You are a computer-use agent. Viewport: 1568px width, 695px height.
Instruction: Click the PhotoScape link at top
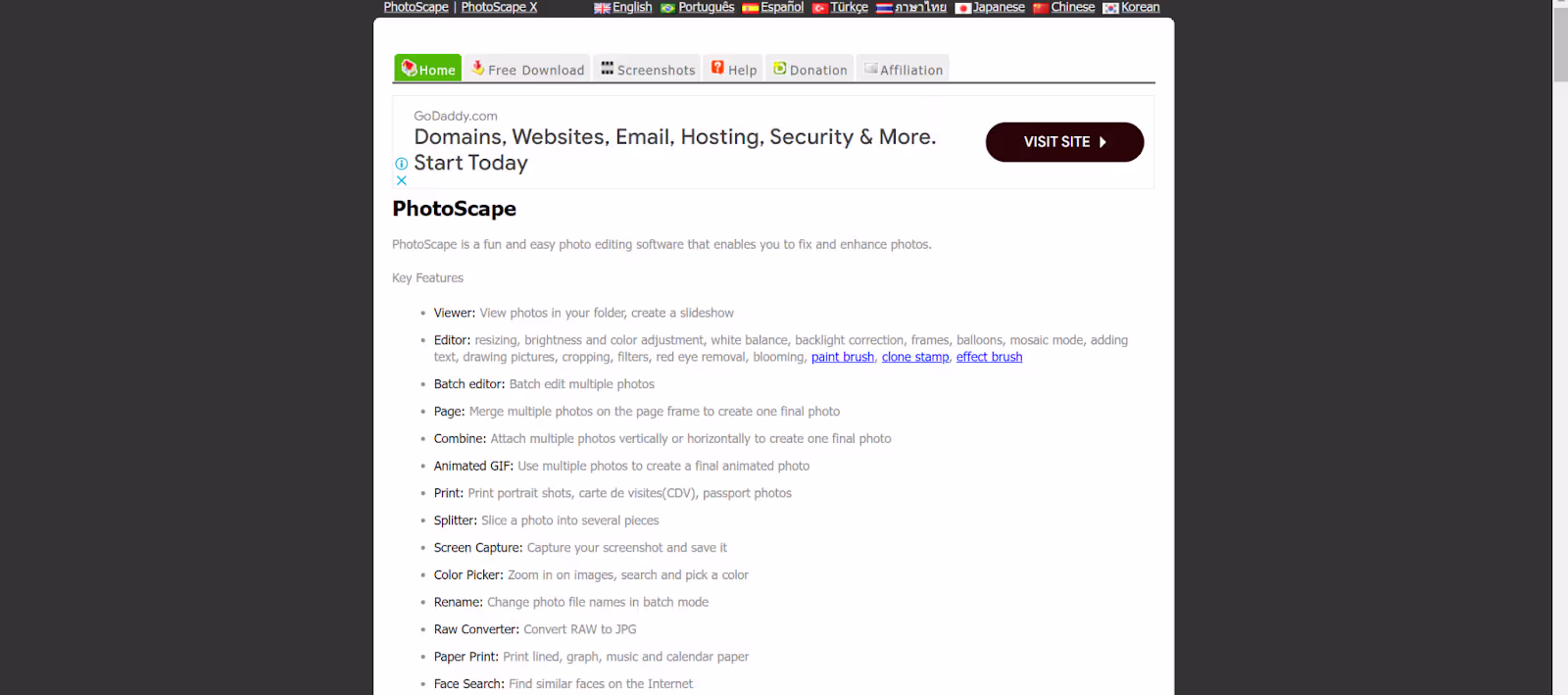click(416, 7)
